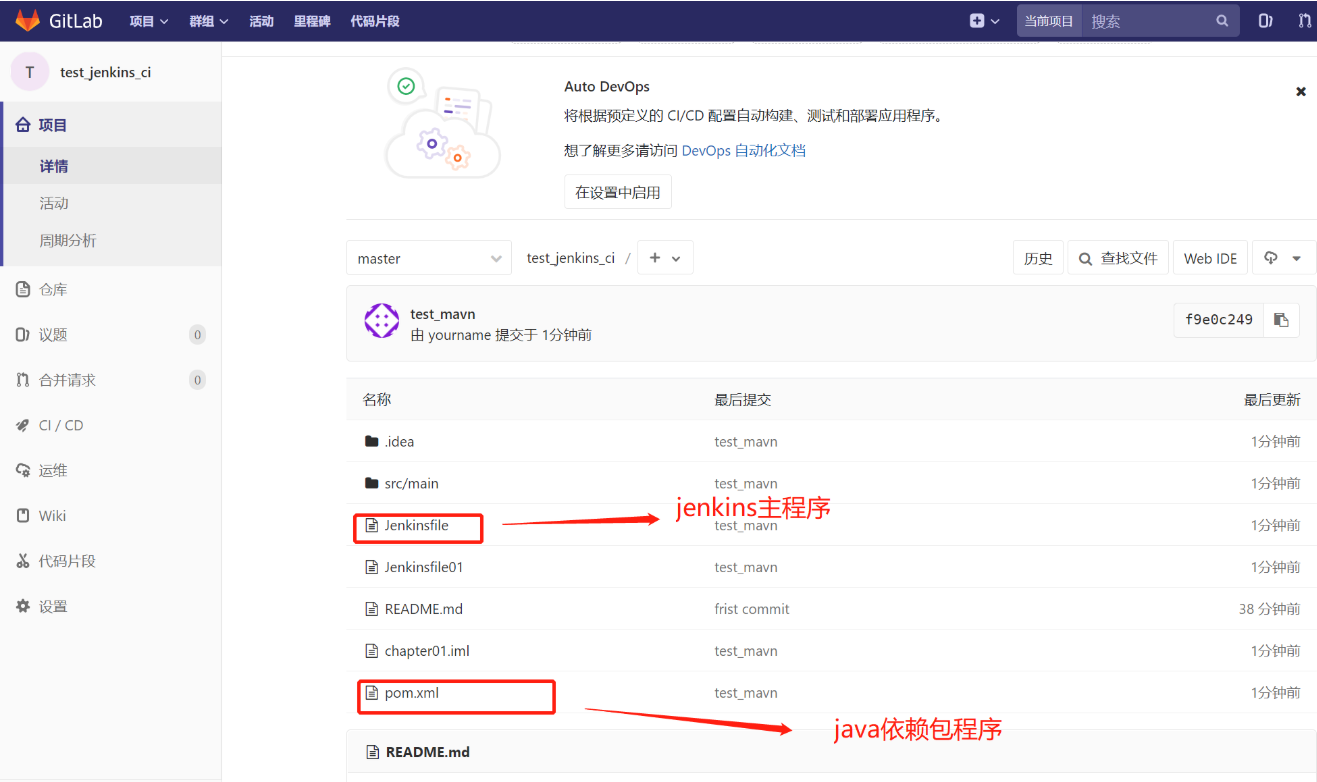Open the Jenkinsfile01 file
This screenshot has width=1317, height=782.
point(424,568)
